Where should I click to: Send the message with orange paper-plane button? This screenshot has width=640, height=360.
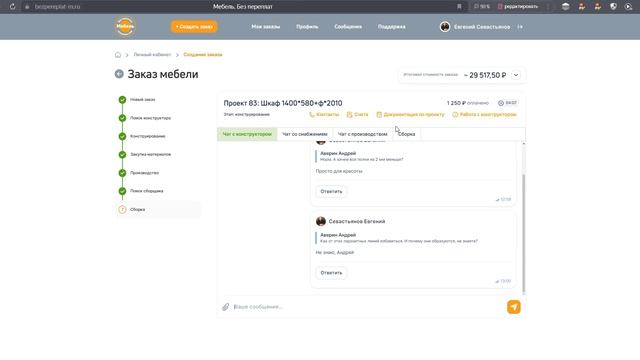[513, 307]
